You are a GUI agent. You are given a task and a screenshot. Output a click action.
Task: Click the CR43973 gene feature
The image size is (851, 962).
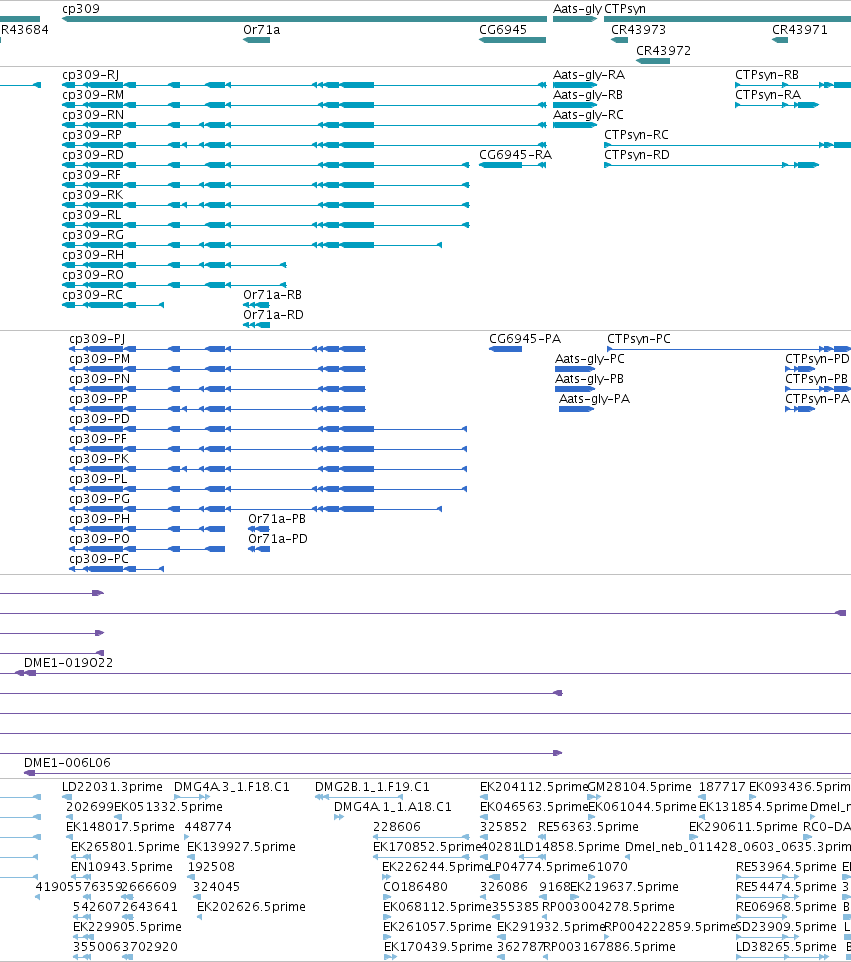pyautogui.click(x=620, y=40)
